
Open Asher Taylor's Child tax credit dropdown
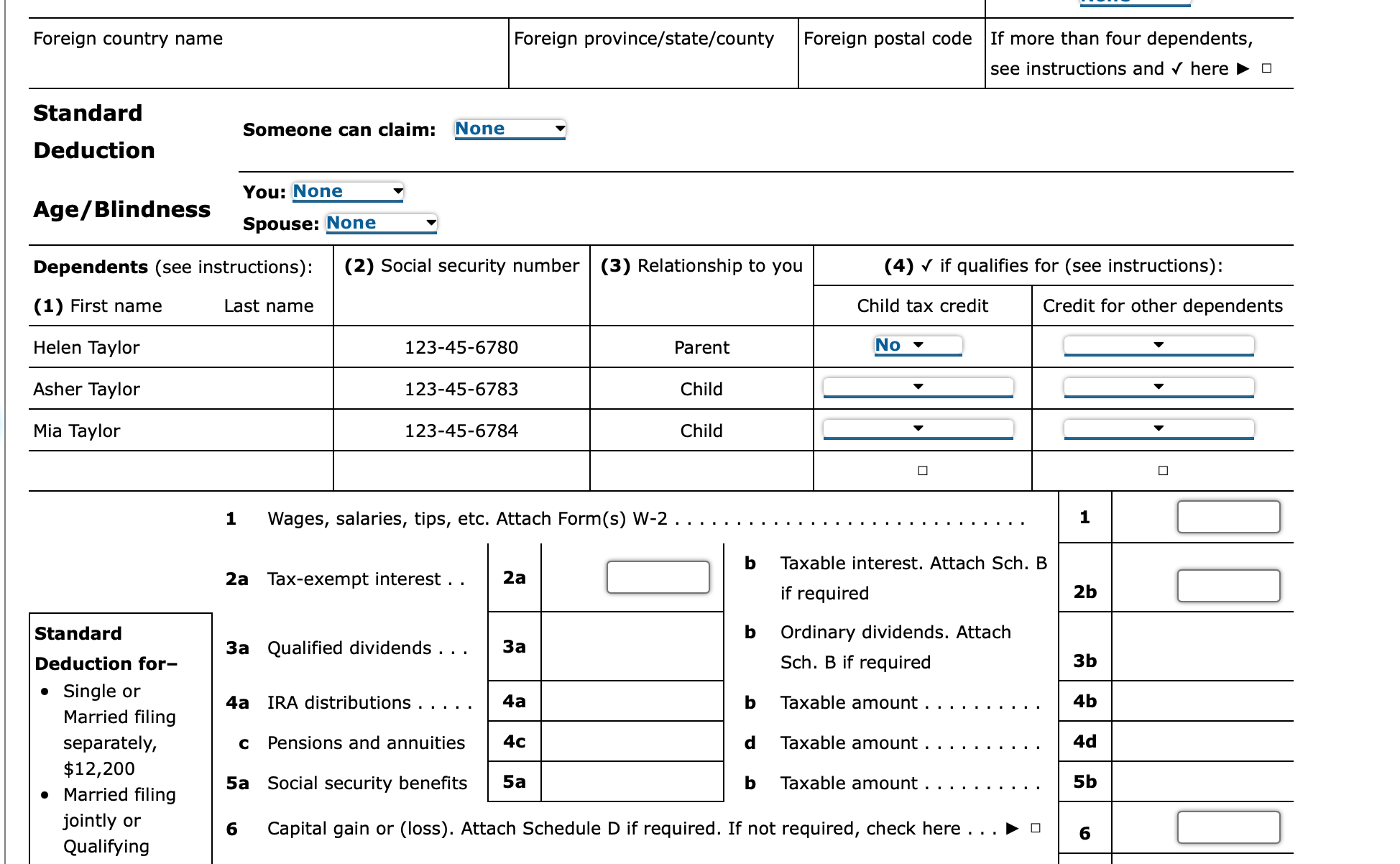pos(918,387)
